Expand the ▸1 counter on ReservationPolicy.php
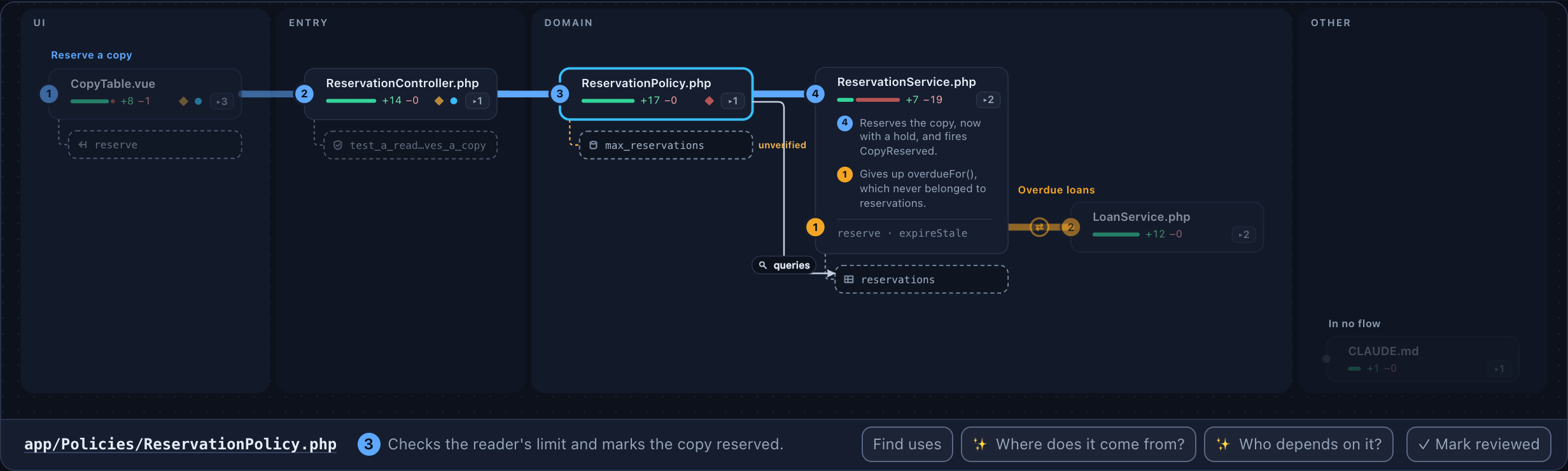 733,101
